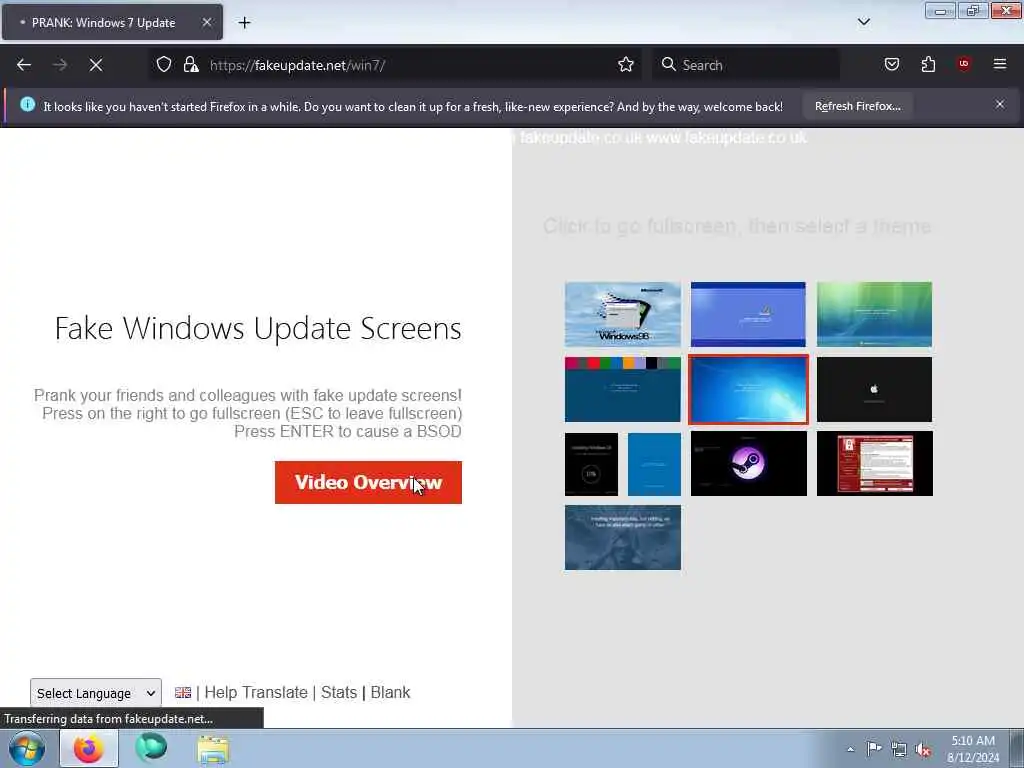Open the network tray icon
The height and width of the screenshot is (768, 1024).
point(899,750)
